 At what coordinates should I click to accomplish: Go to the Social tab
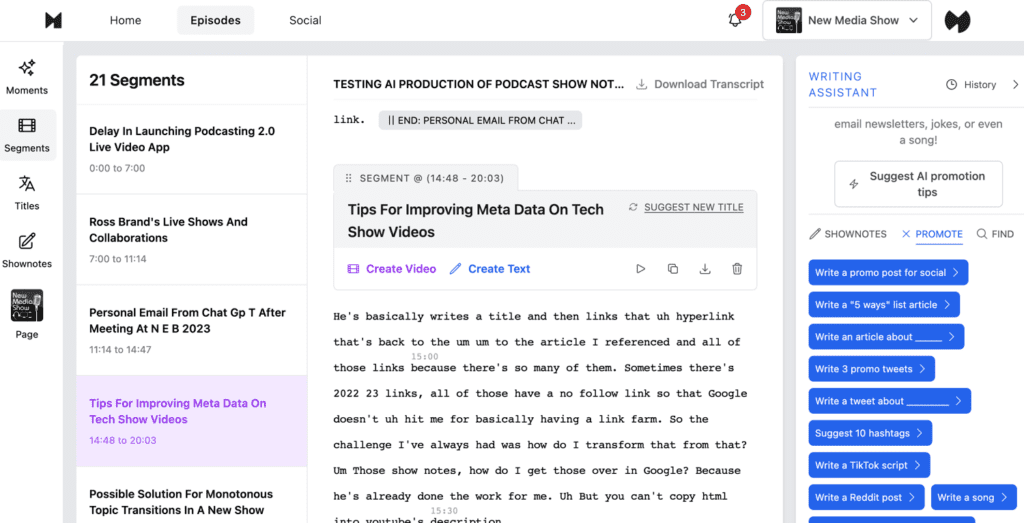tap(306, 20)
